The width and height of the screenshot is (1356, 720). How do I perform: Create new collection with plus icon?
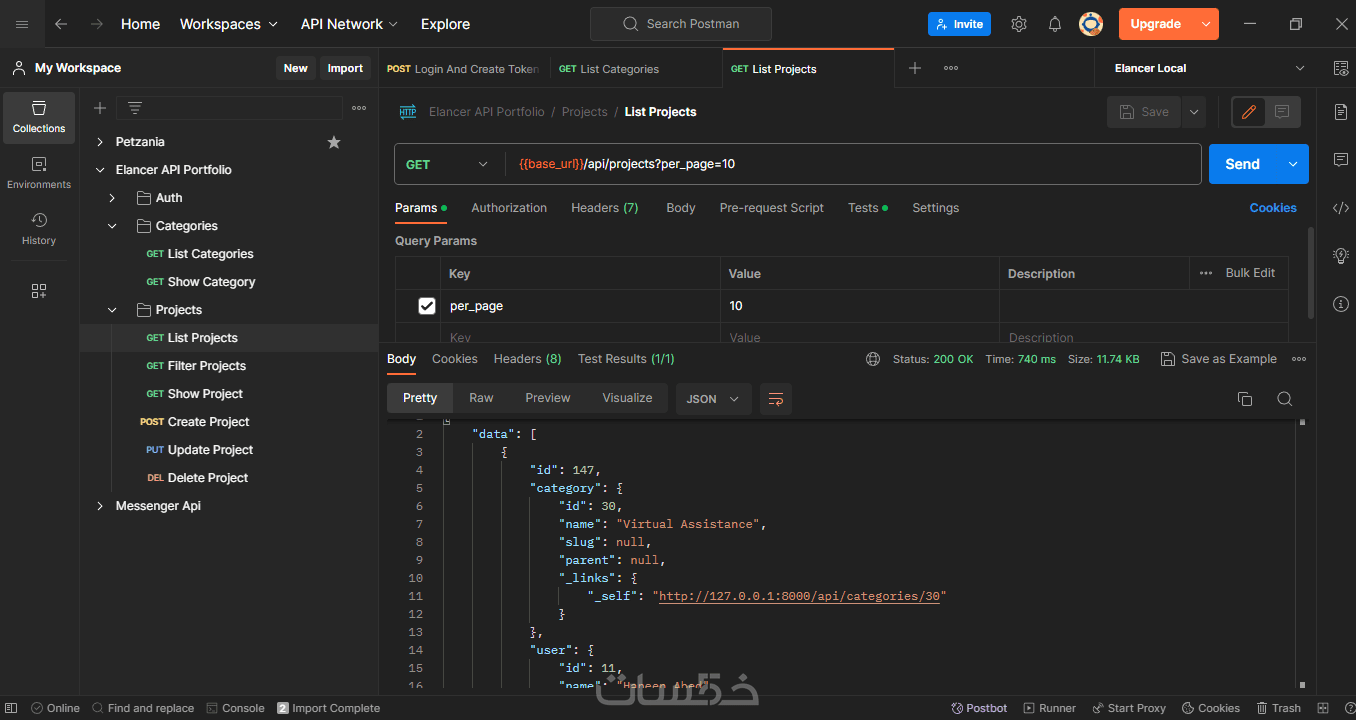click(x=100, y=108)
